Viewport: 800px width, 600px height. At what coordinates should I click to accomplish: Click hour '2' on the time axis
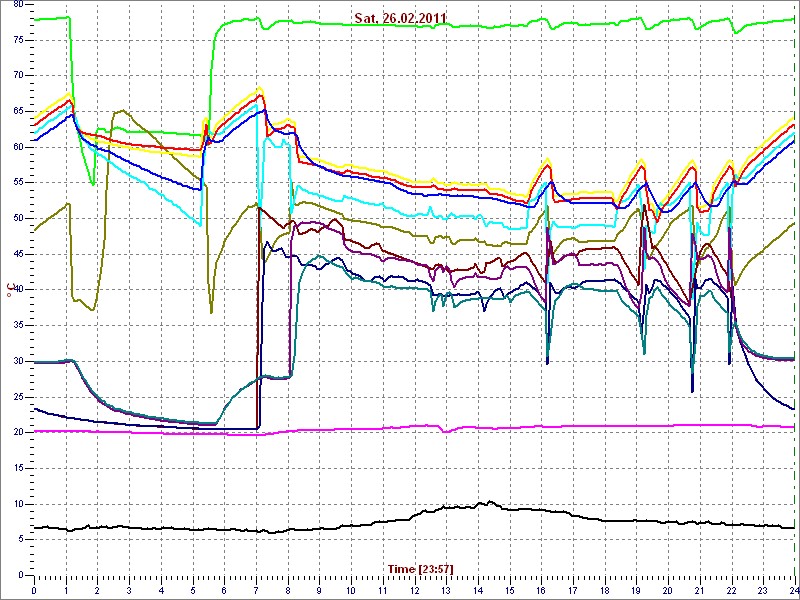coord(97,589)
